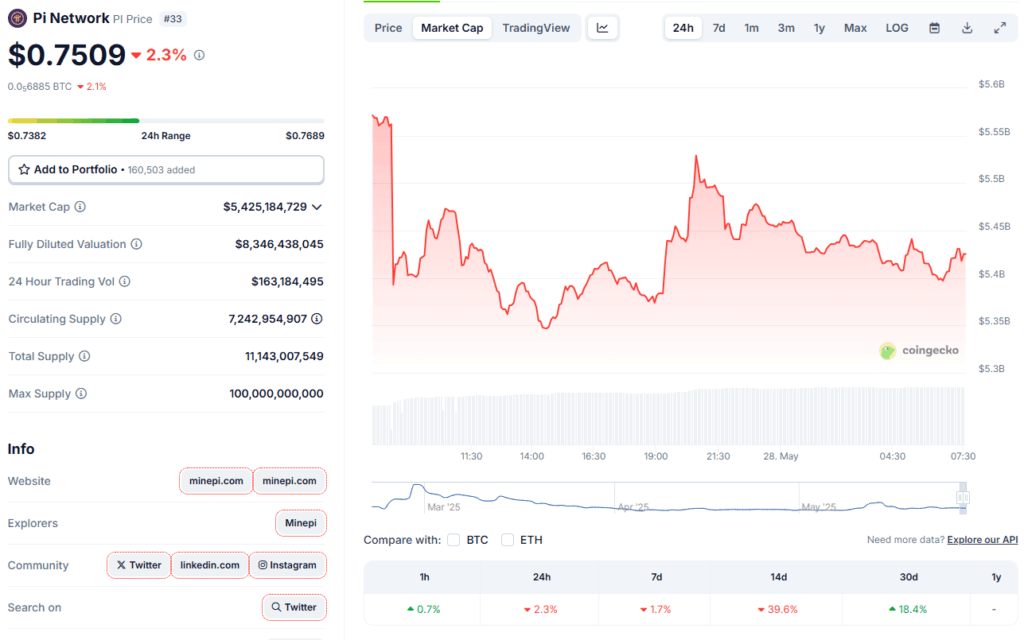Click the 24h Range price bar
Viewport: 1024px width, 640px height.
(x=166, y=121)
